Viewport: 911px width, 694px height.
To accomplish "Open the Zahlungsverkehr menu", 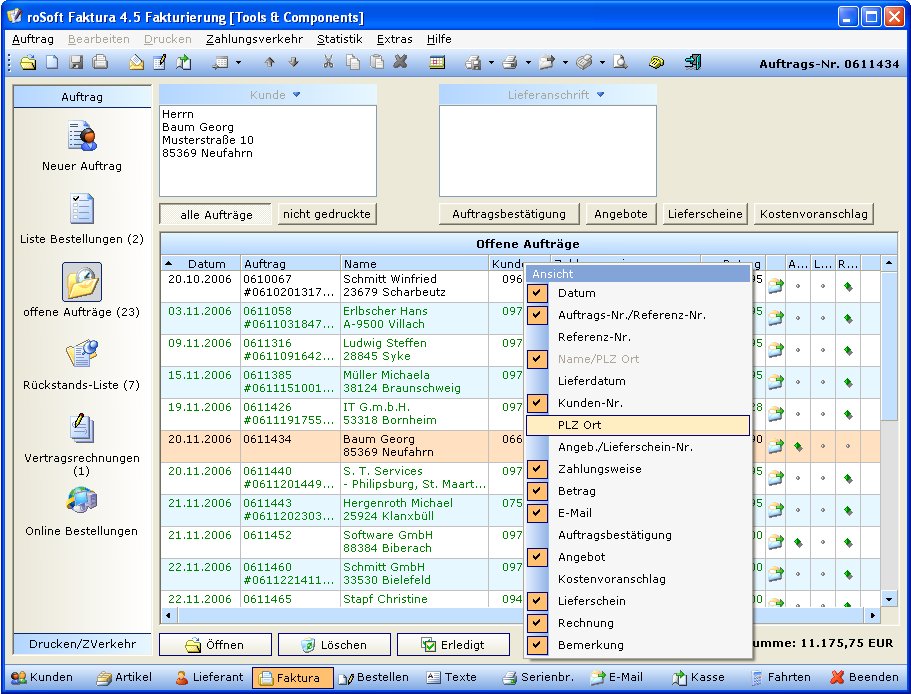I will (x=254, y=39).
